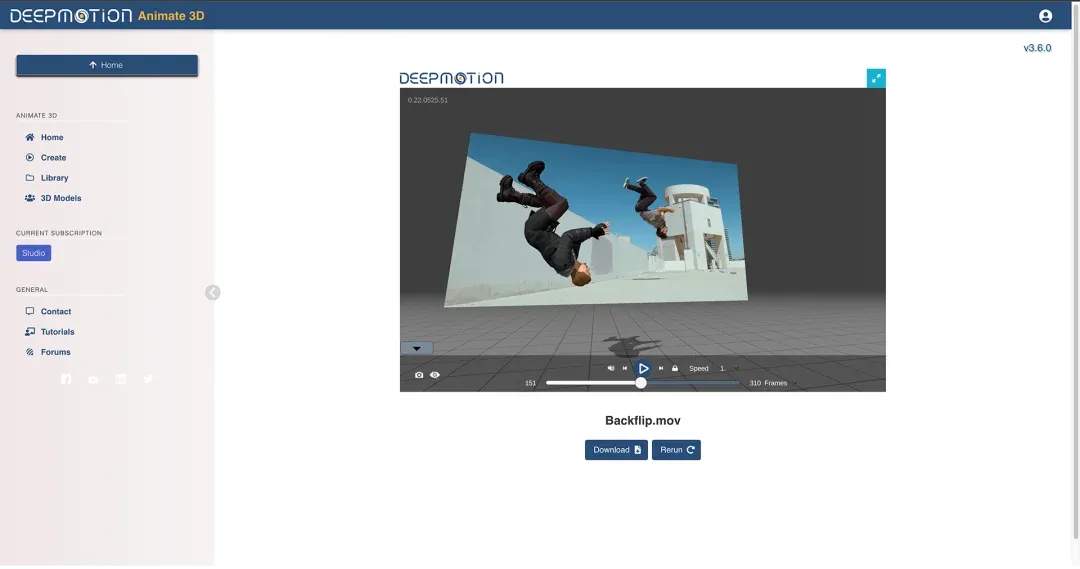Click the Create play-circle icon
Screen dimensions: 1080x569
point(30,158)
